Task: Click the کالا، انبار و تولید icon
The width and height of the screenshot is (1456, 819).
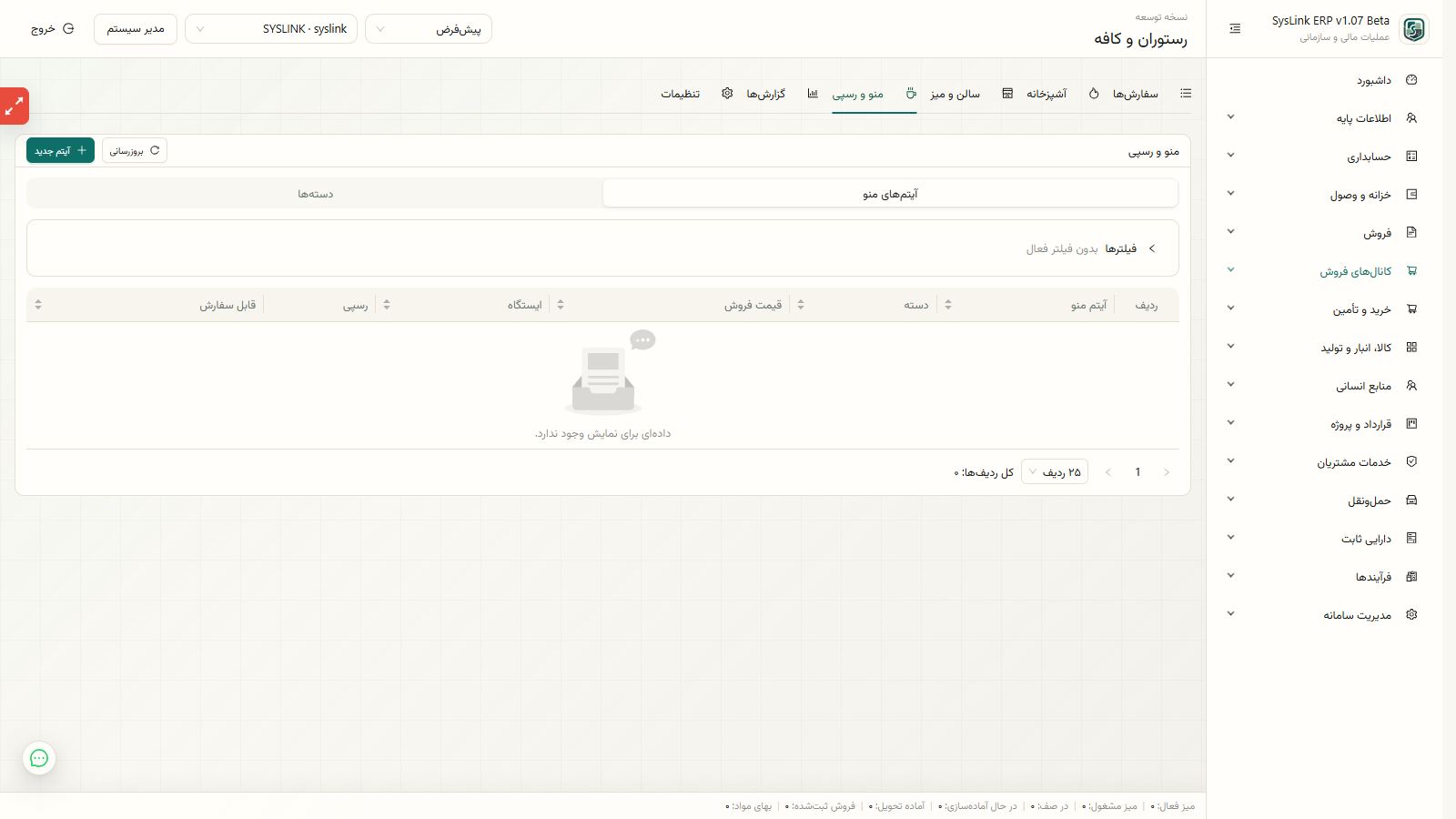Action: point(1411,348)
